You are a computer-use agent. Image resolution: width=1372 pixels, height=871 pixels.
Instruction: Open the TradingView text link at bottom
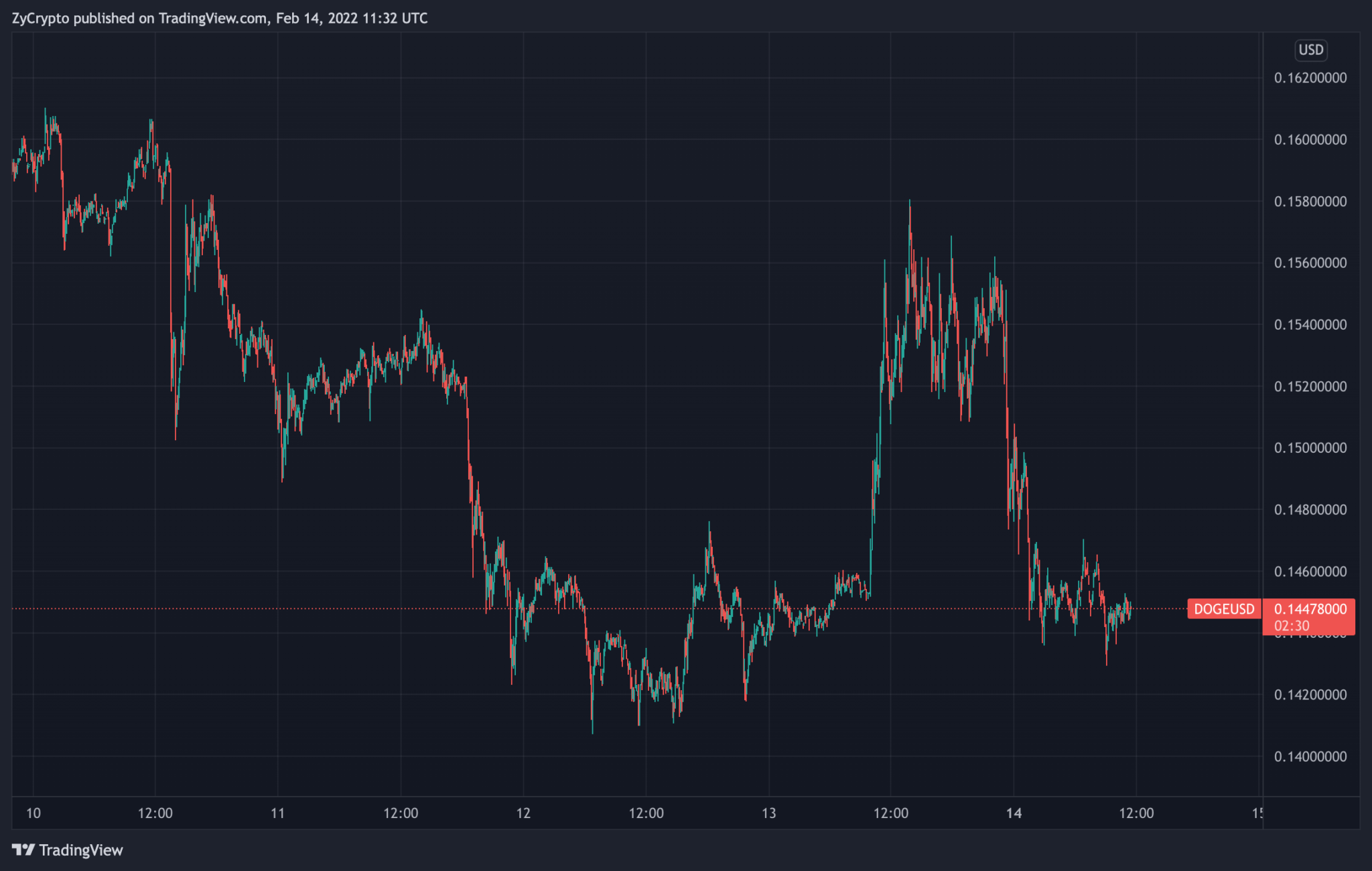pos(81,850)
